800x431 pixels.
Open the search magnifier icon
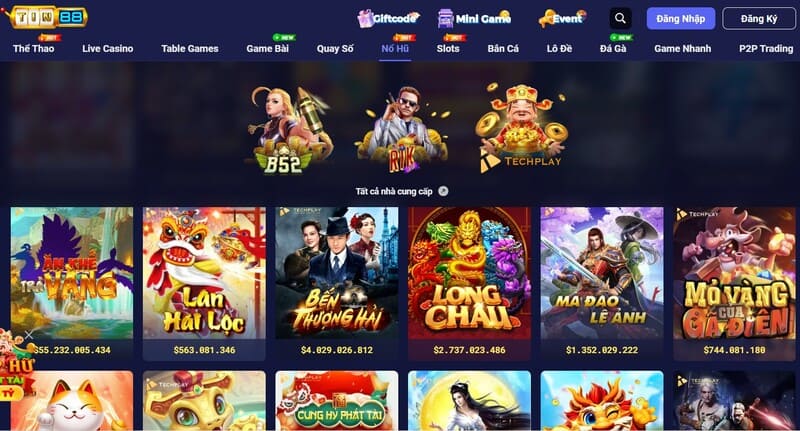click(x=620, y=18)
